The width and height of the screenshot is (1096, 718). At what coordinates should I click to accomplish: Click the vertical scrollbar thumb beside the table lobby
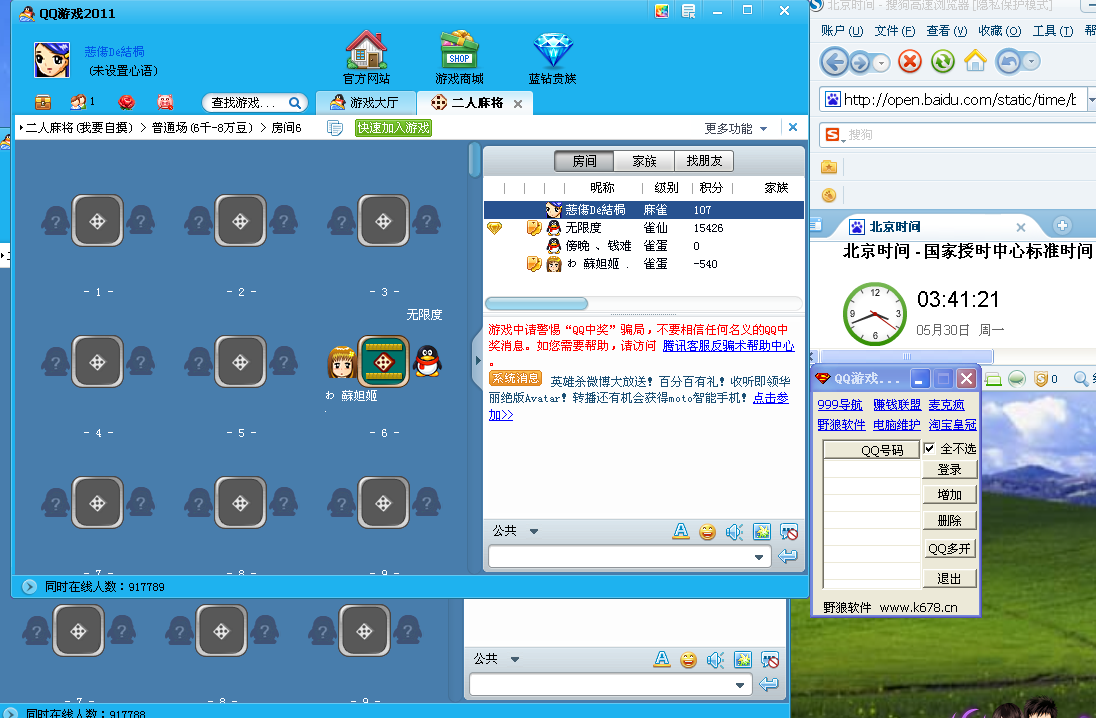(x=475, y=160)
